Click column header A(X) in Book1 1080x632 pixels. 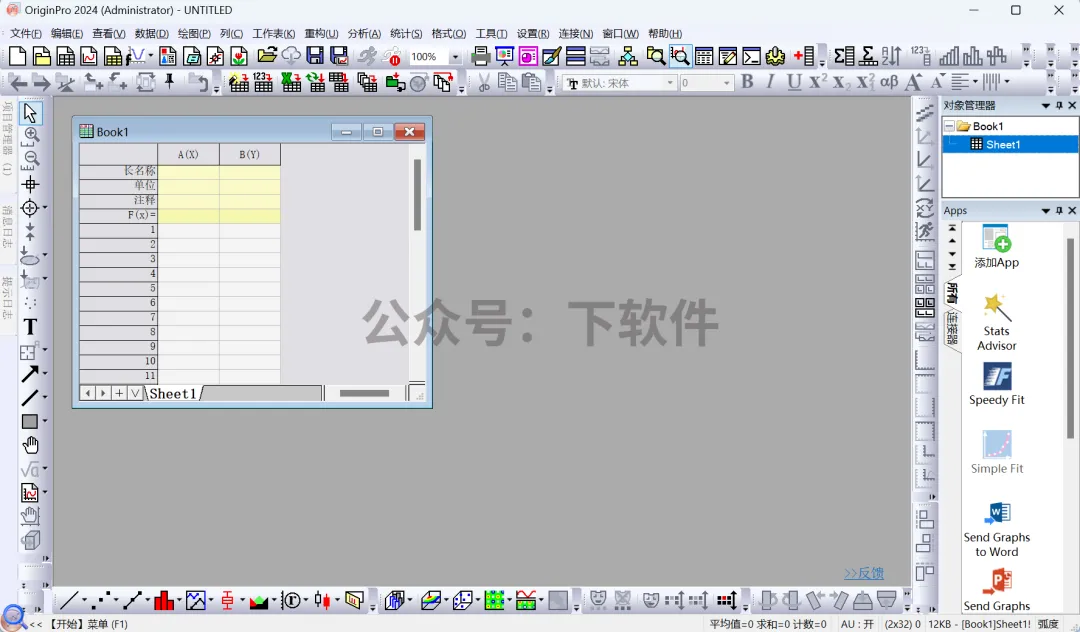[188, 154]
